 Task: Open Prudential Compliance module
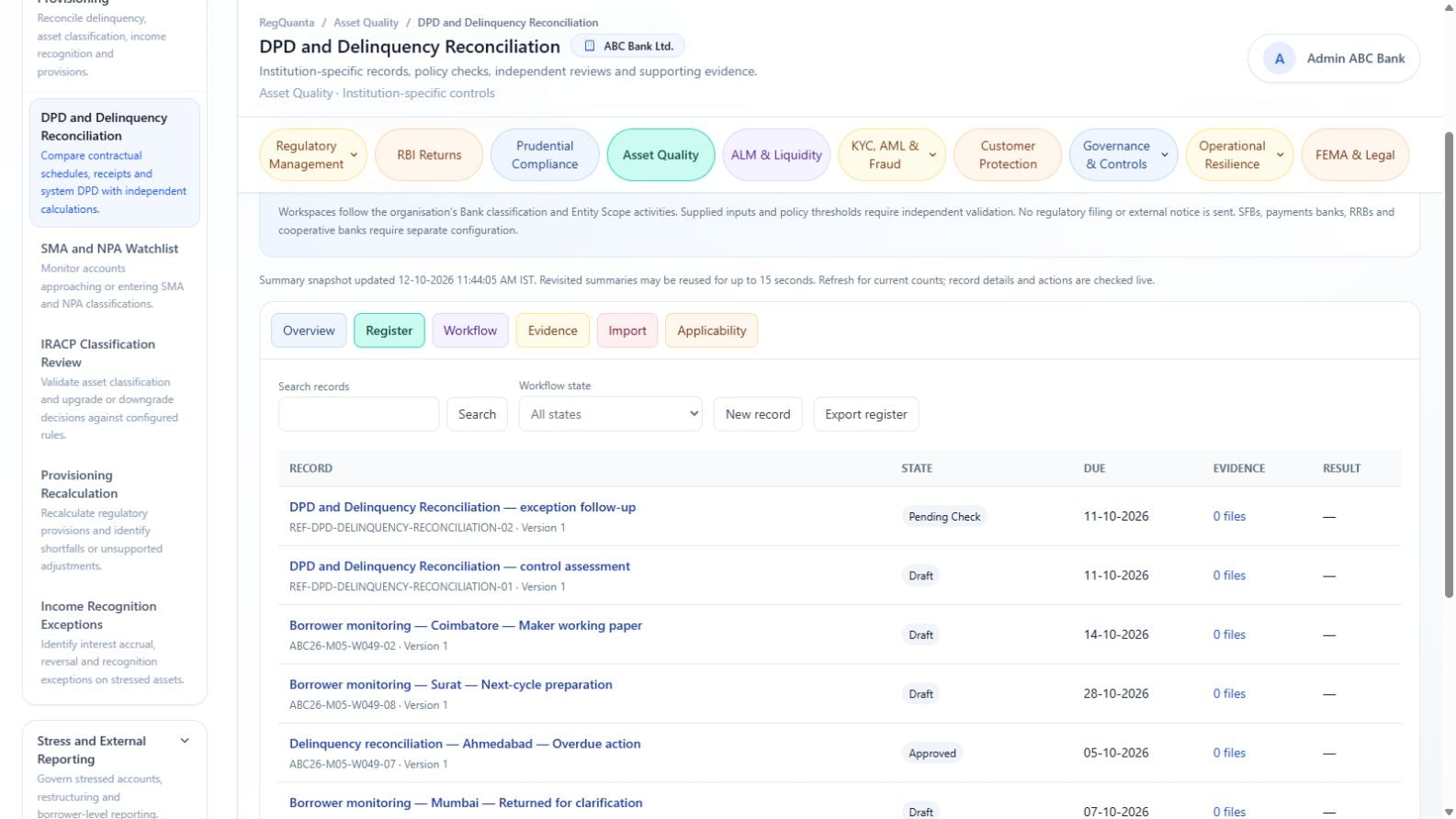point(545,155)
